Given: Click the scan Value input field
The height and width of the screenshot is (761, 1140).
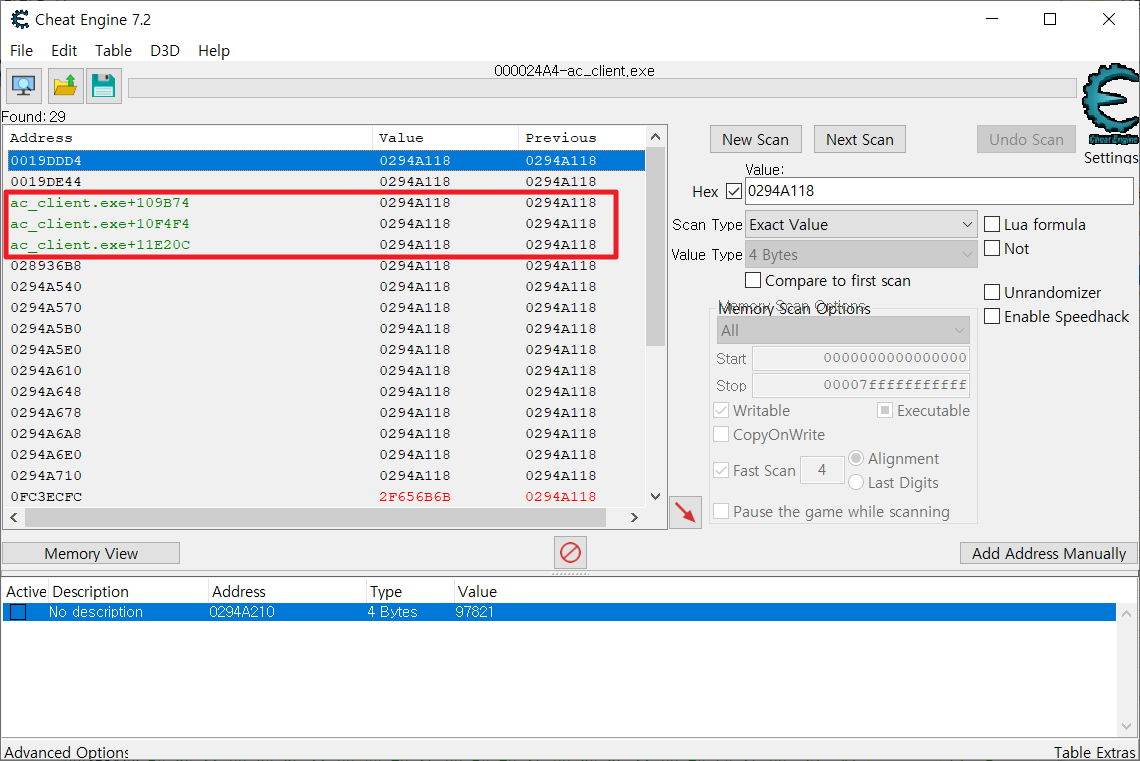Looking at the screenshot, I should click(939, 191).
